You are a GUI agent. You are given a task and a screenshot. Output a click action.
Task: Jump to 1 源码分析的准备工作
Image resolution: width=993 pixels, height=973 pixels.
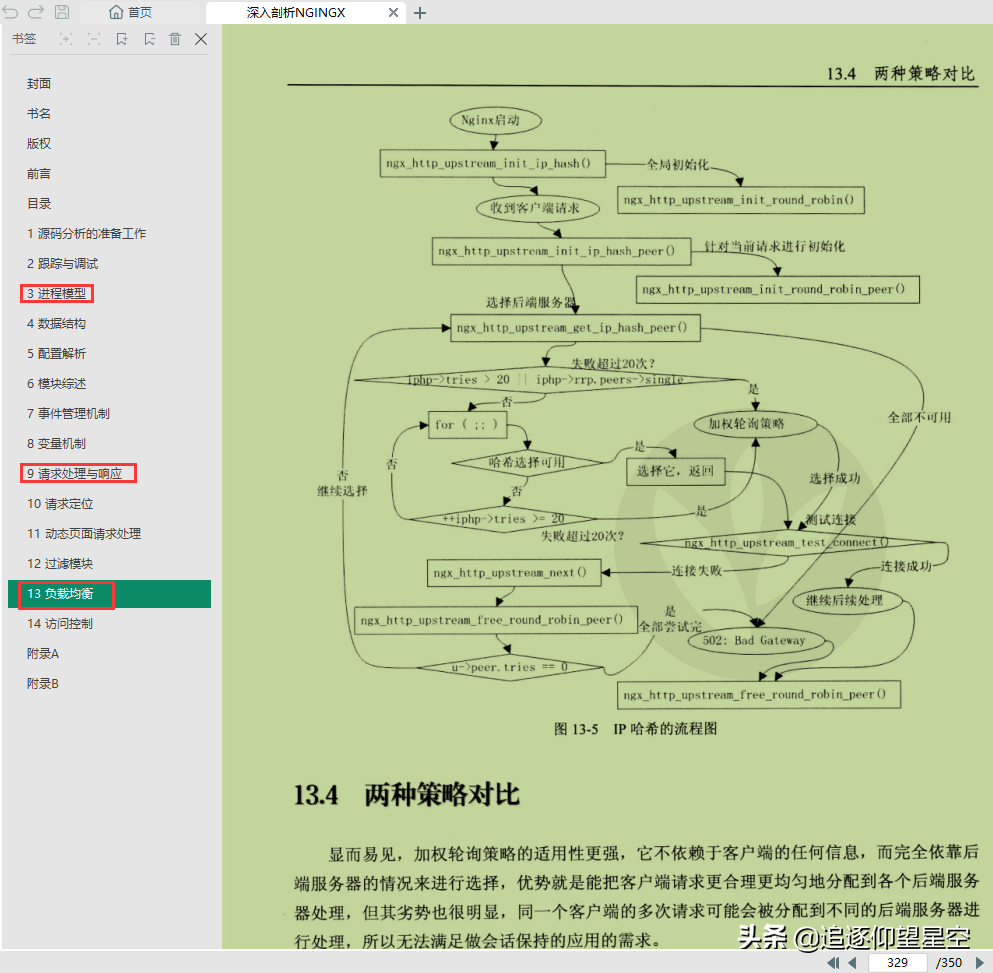coord(86,234)
